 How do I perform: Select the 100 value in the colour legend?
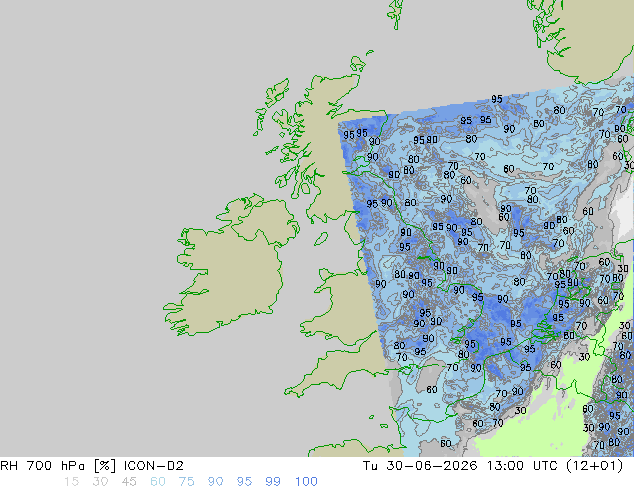pyautogui.click(x=306, y=482)
